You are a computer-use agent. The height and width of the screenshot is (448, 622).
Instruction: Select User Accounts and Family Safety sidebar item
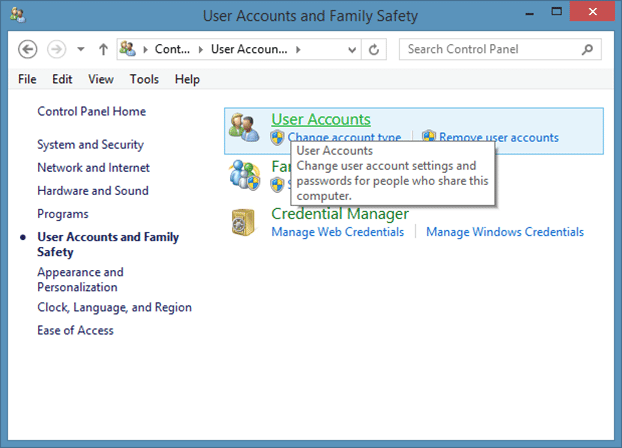108,244
